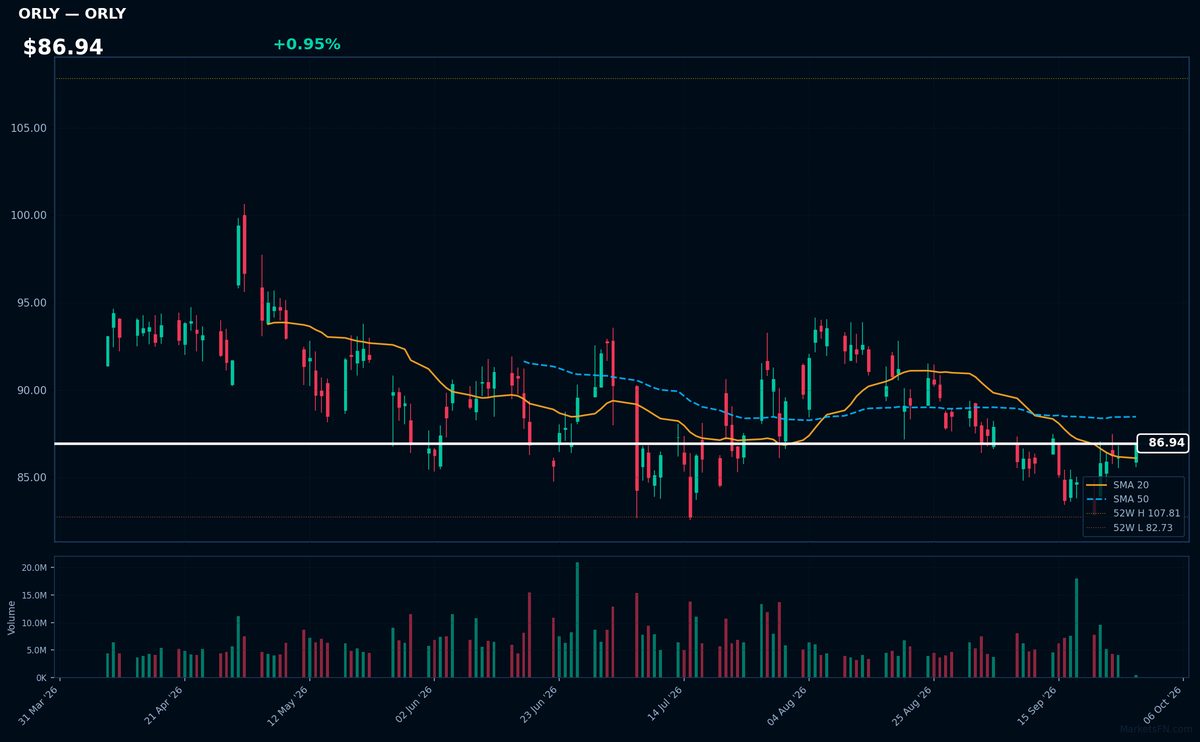The width and height of the screenshot is (1200, 742).
Task: Click the 5.0M volume axis label
Action: [x=36, y=650]
